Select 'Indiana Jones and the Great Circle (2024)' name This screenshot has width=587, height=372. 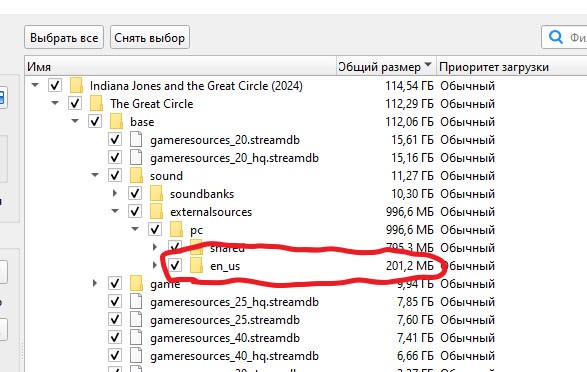click(196, 86)
